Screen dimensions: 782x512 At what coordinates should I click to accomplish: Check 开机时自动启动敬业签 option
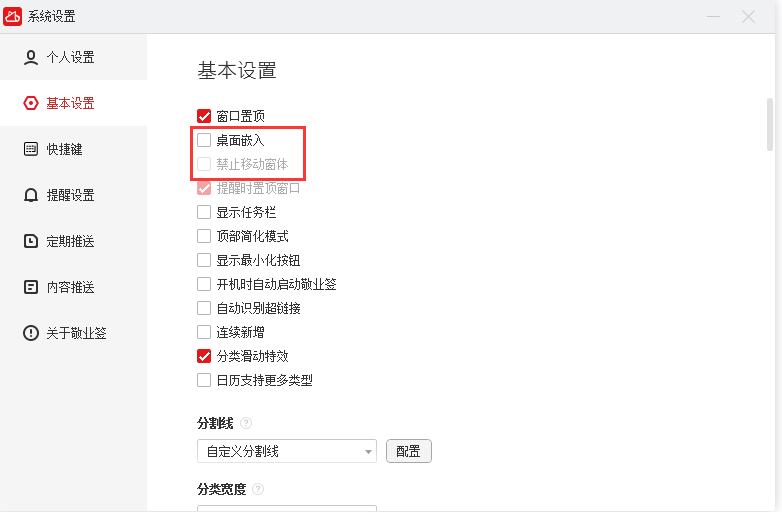click(x=205, y=284)
